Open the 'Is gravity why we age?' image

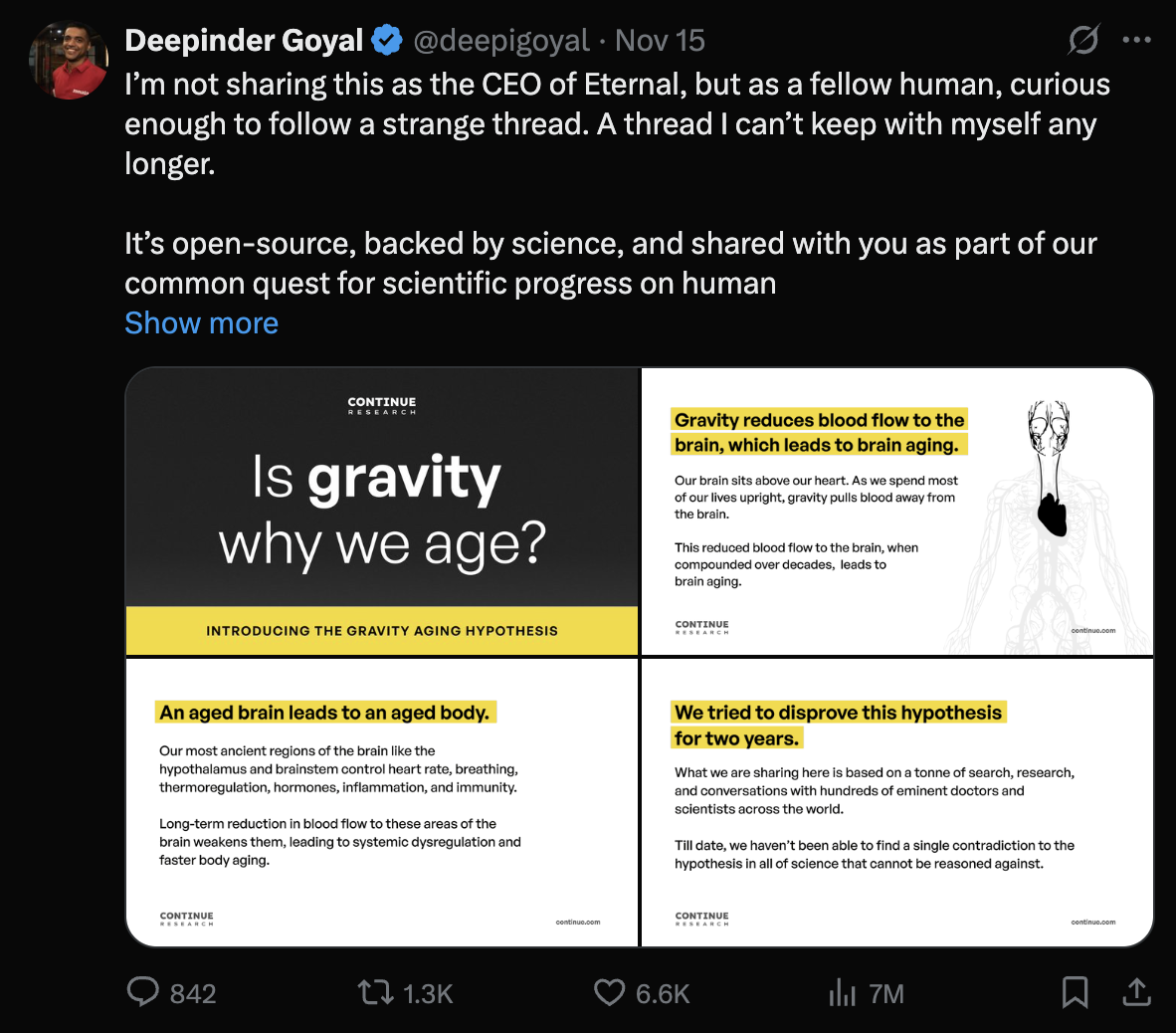click(x=382, y=512)
